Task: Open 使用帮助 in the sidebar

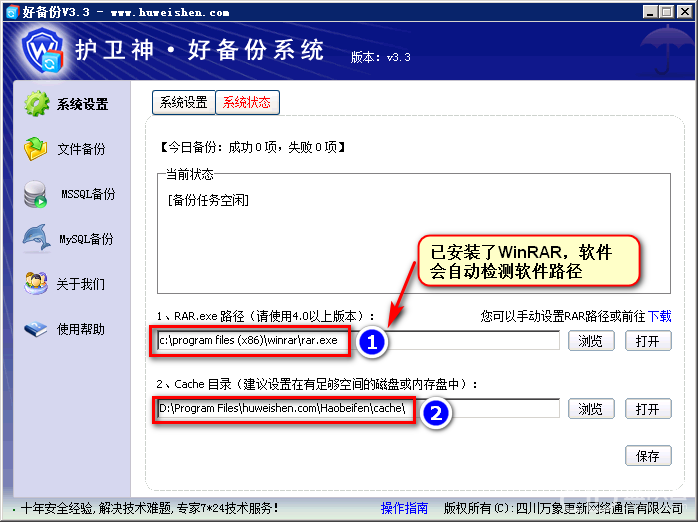Action: (x=81, y=329)
